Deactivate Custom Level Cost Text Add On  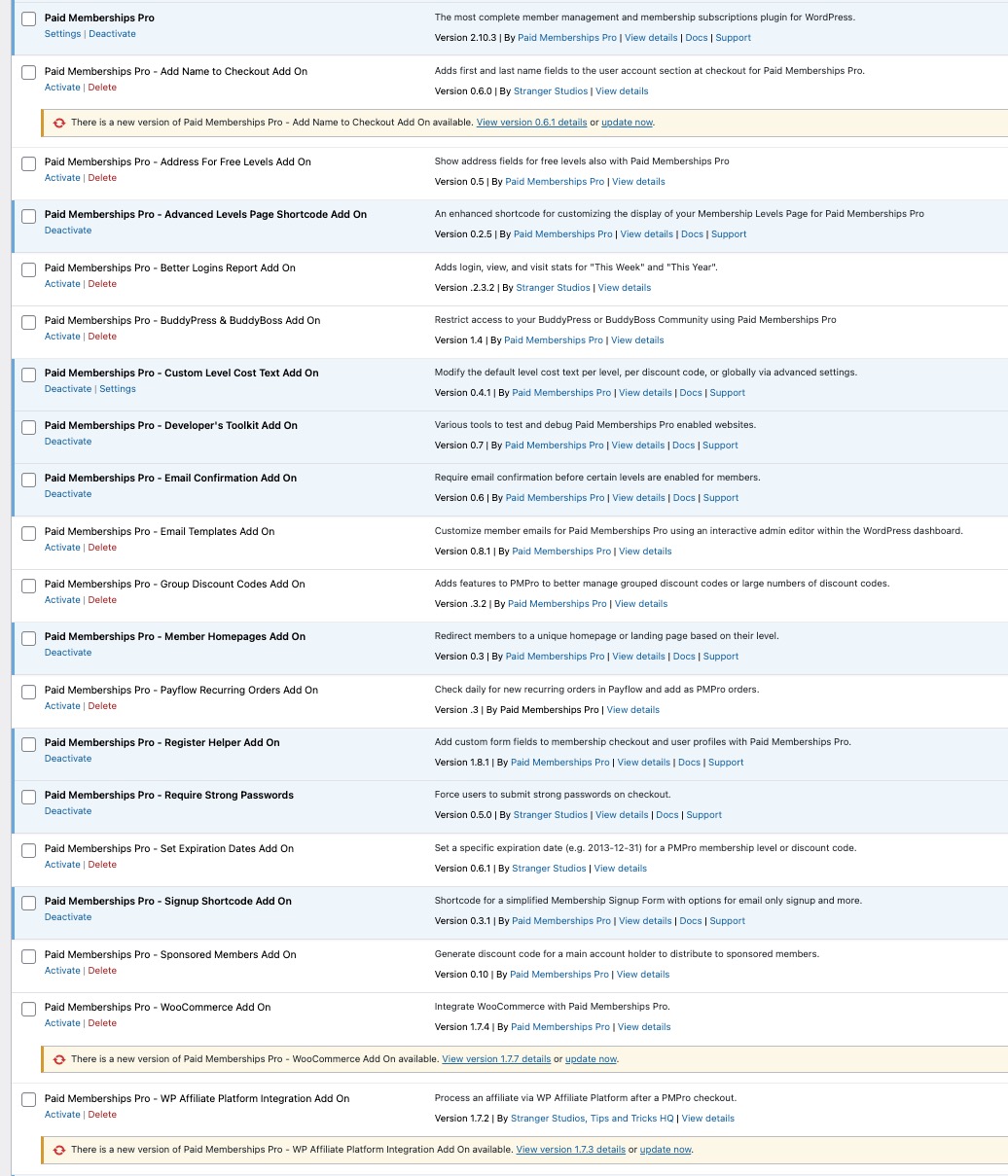(x=68, y=389)
